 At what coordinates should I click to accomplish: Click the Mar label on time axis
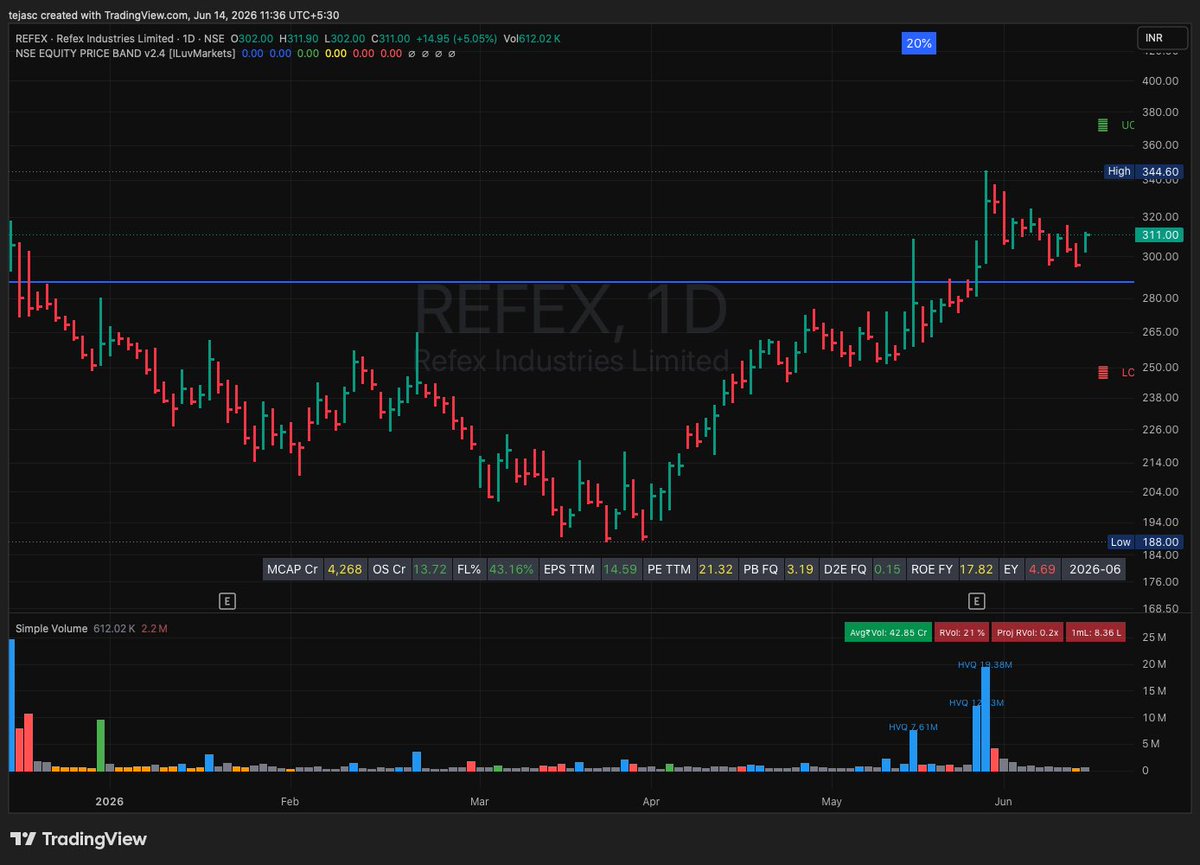[480, 801]
